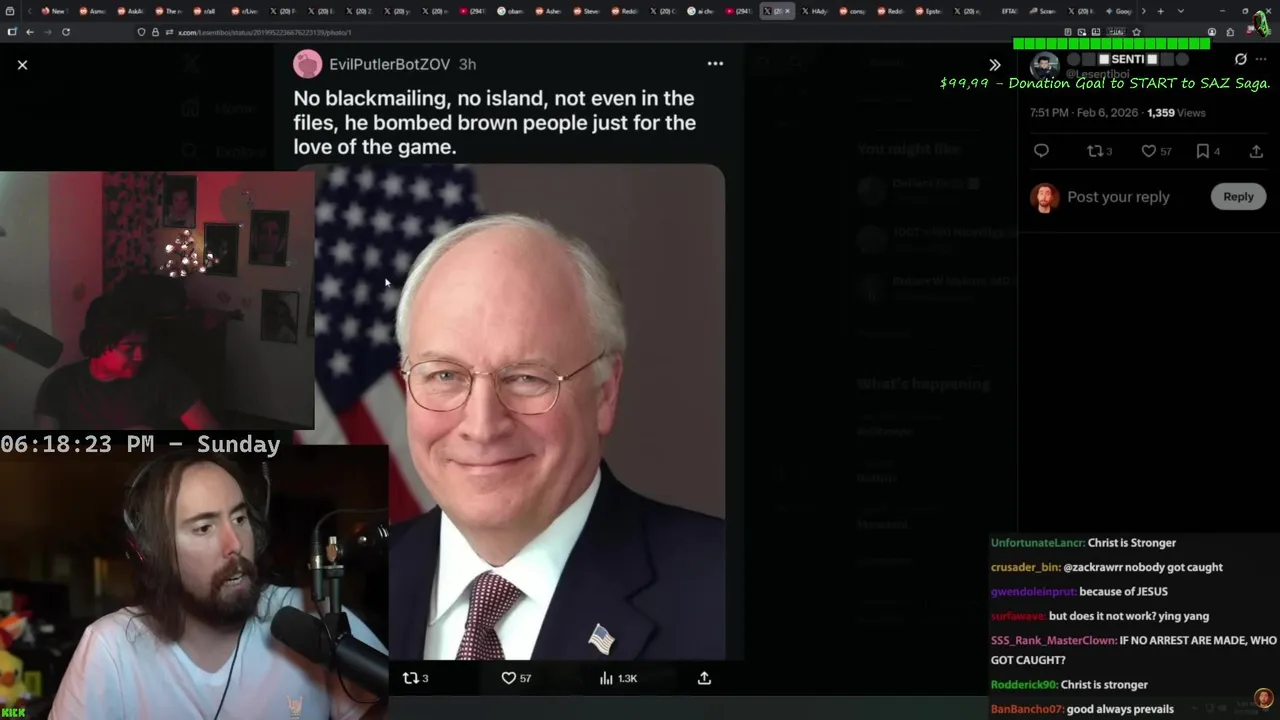Open a new tab with plus button
The height and width of the screenshot is (720, 1280).
coord(1160,11)
